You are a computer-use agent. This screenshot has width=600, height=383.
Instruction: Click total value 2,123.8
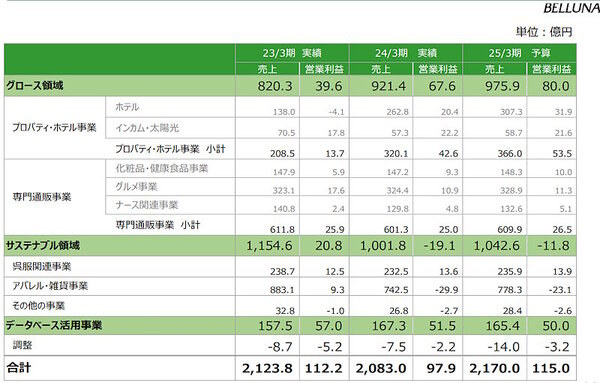267,368
